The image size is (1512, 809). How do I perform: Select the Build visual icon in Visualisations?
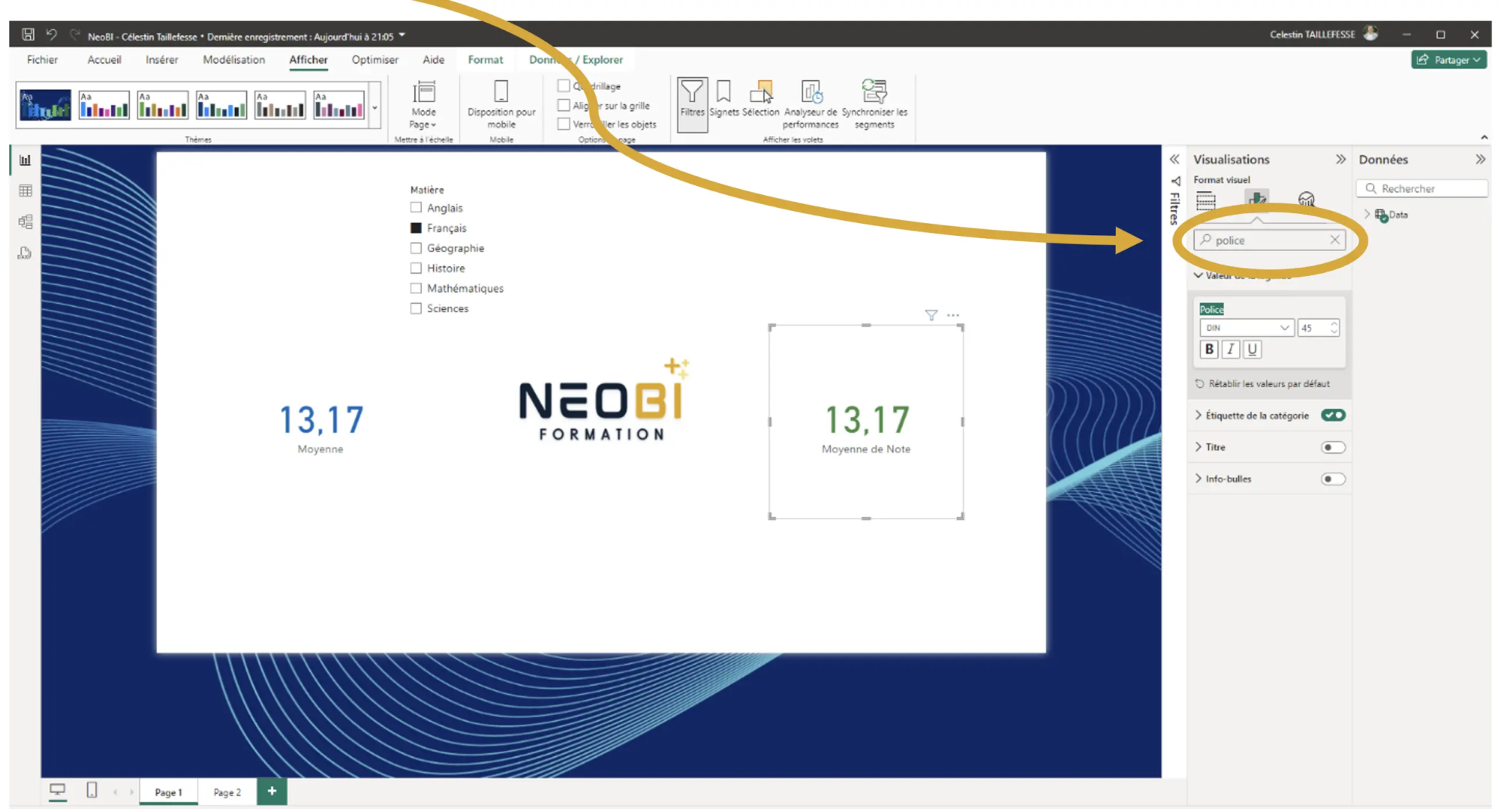(x=1206, y=200)
